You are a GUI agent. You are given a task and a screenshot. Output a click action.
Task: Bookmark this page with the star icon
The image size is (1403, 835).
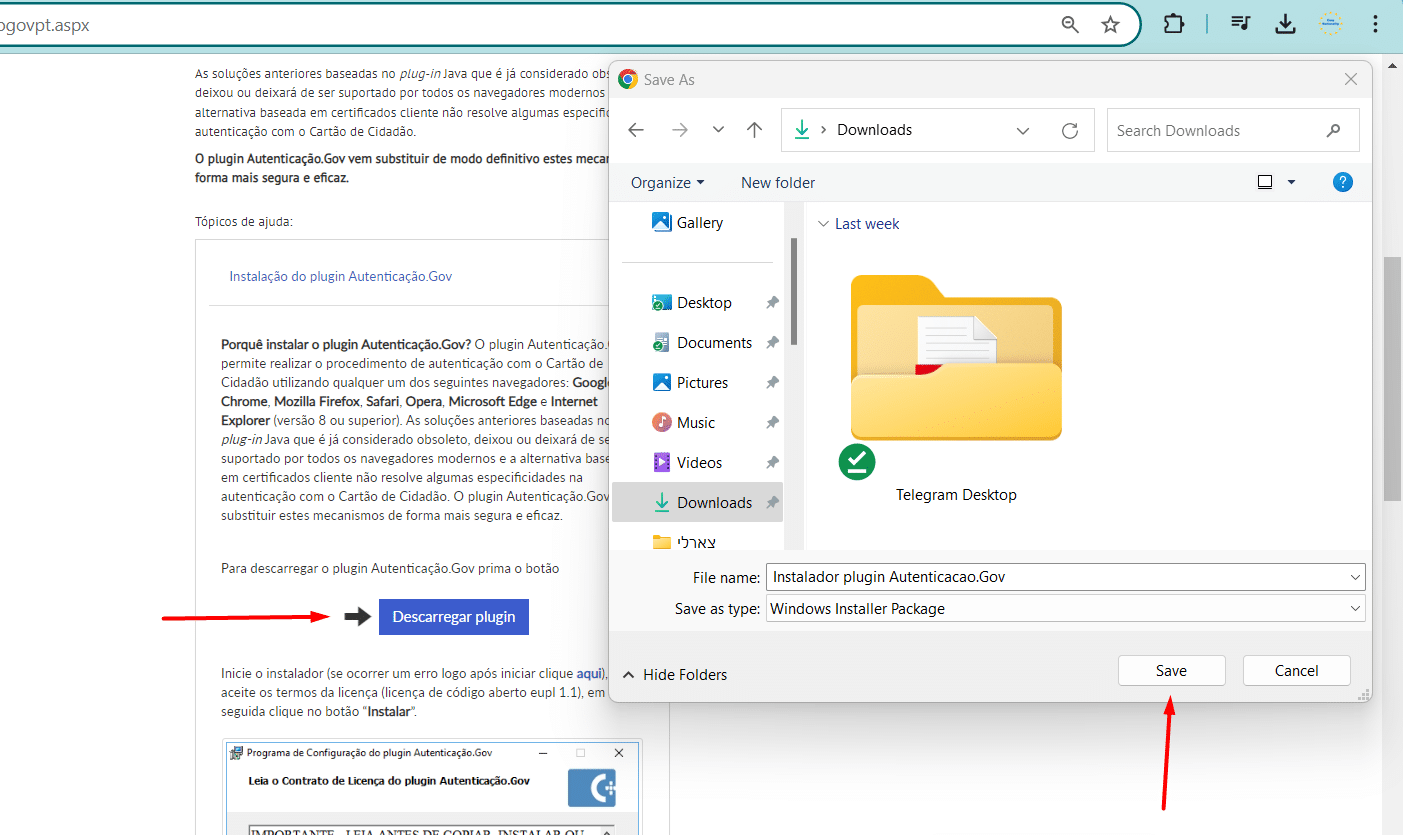1110,25
